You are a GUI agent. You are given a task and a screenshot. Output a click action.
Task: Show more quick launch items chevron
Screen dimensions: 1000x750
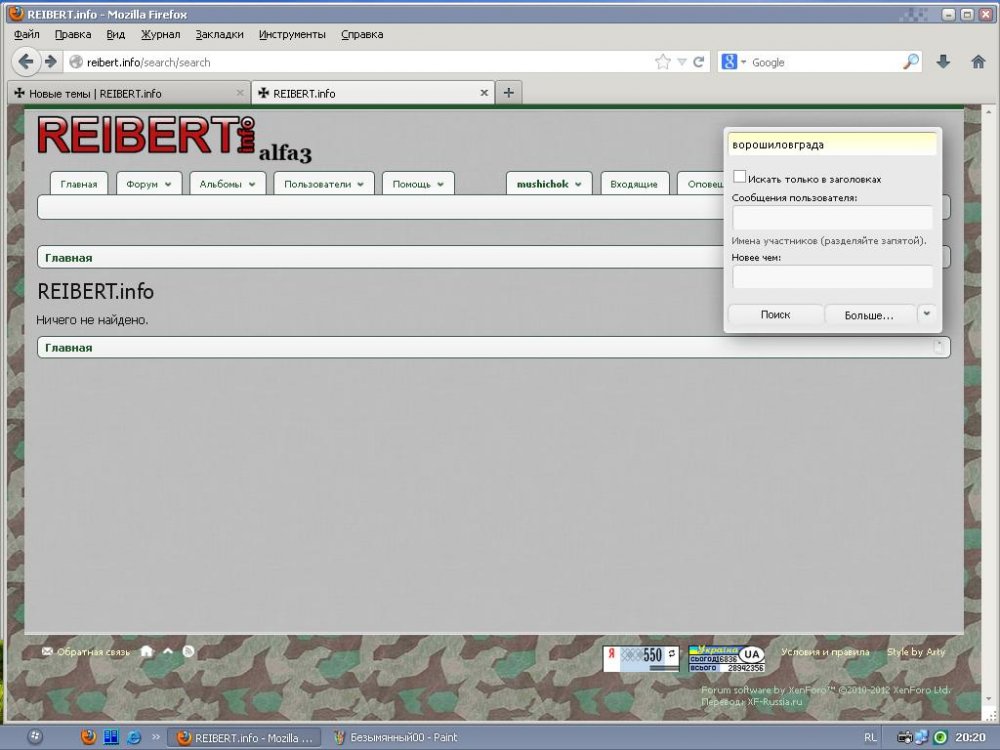click(156, 737)
